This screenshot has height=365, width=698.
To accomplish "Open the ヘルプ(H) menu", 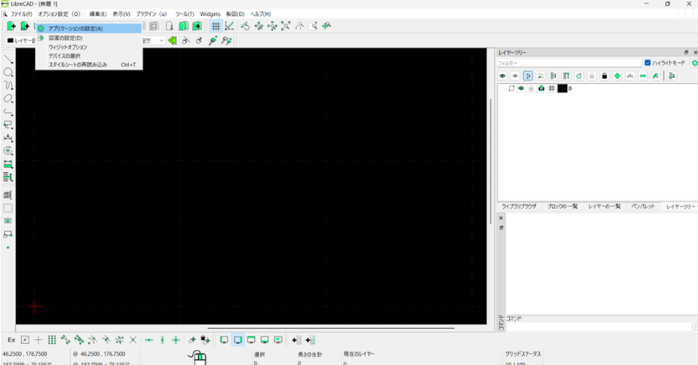I will (x=261, y=14).
